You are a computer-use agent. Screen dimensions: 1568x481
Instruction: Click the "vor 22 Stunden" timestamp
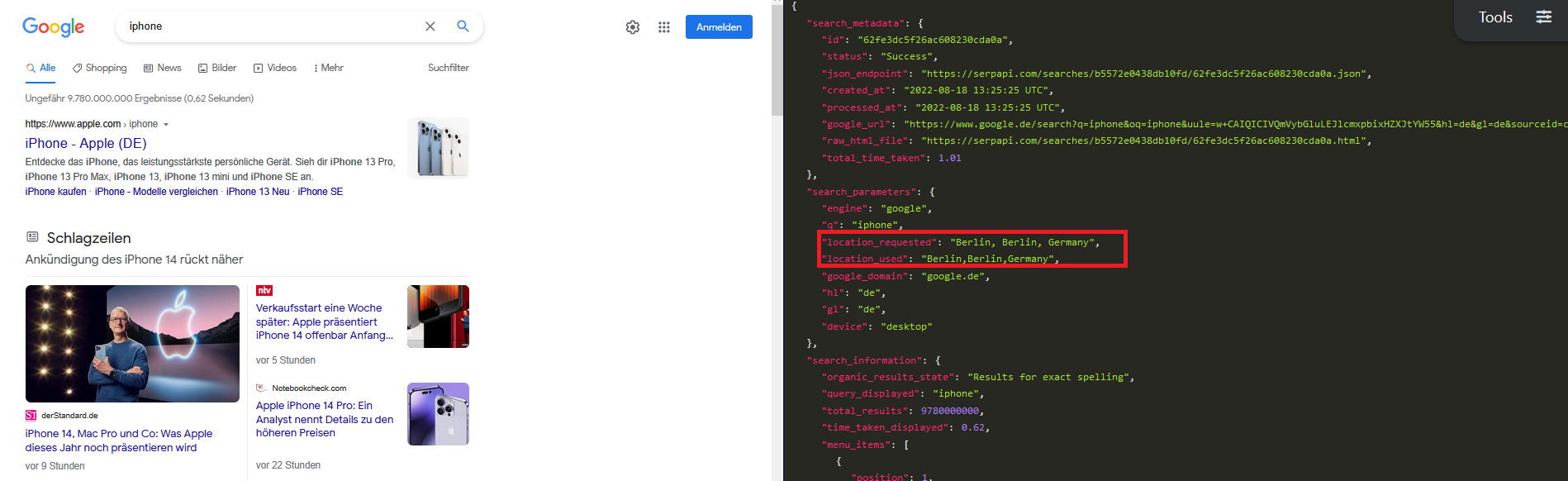[288, 465]
